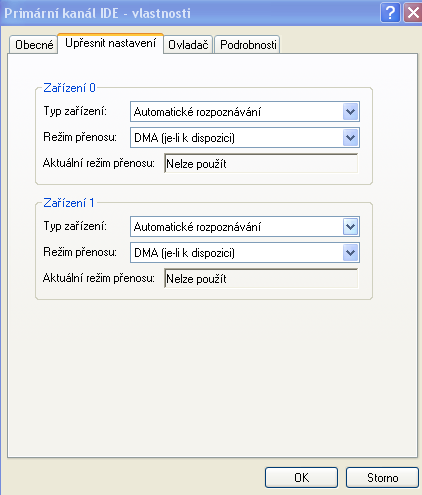
Task: Click the Zařízení 1 group heading
Action: click(69, 203)
